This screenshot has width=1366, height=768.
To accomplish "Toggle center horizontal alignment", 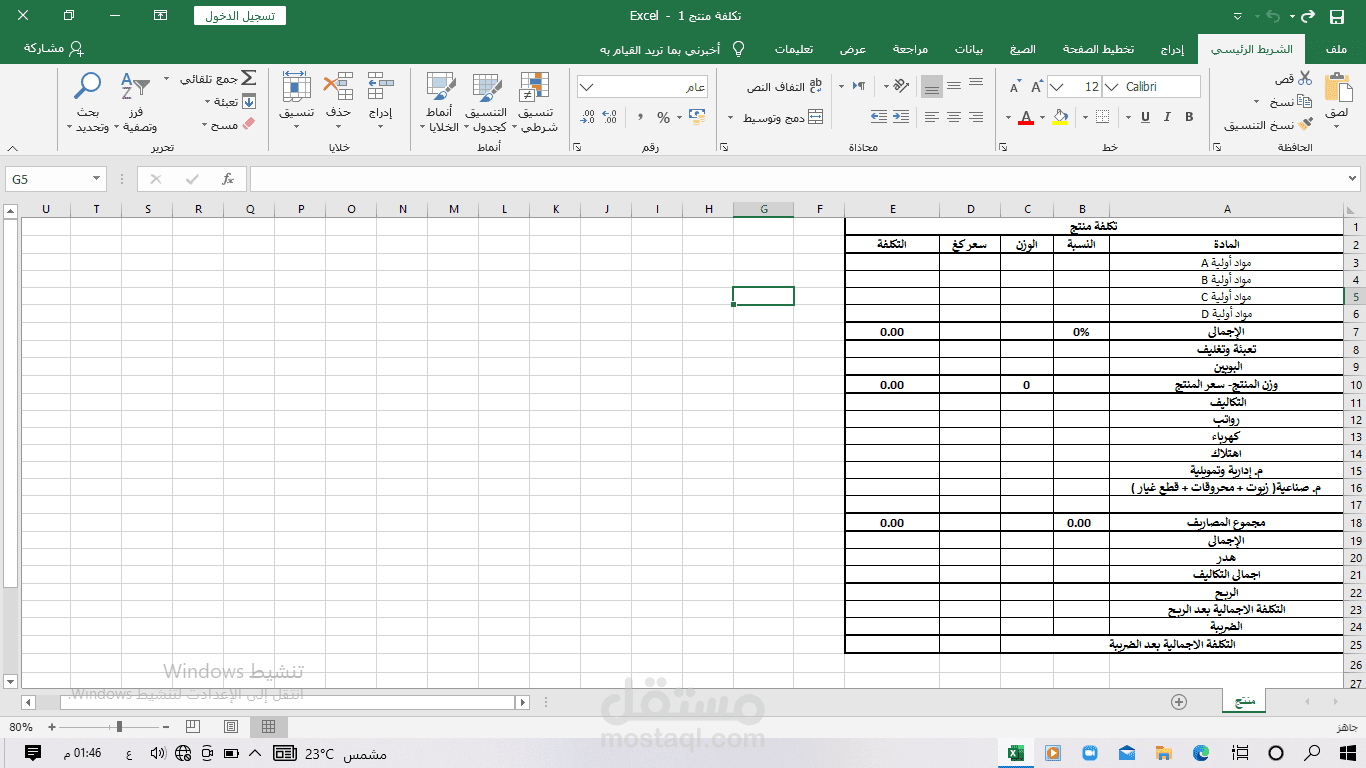I will [x=954, y=117].
